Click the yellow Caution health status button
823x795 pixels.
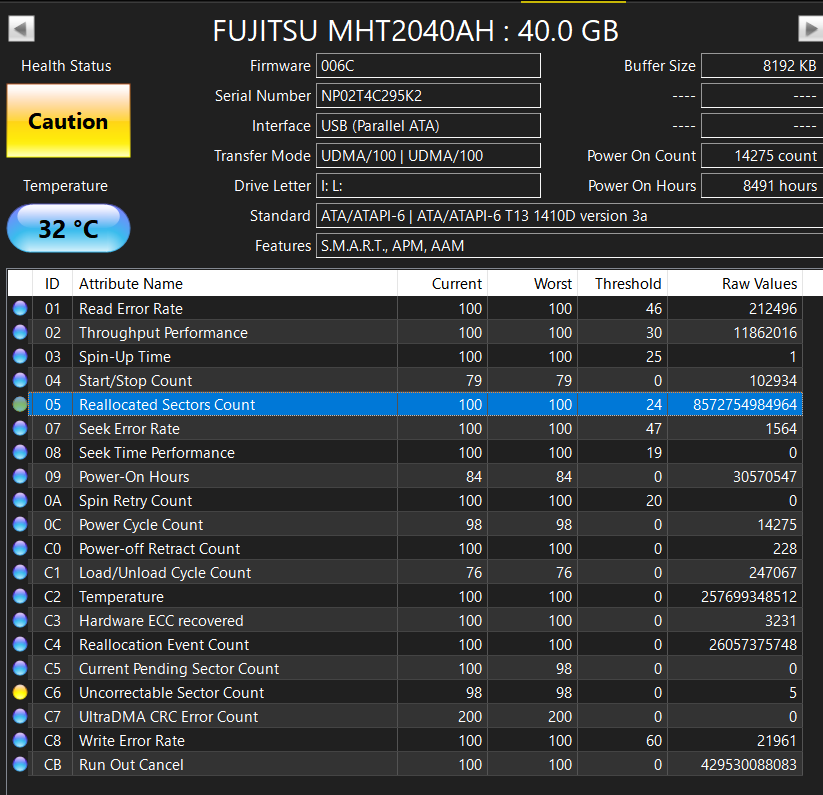(x=68, y=121)
